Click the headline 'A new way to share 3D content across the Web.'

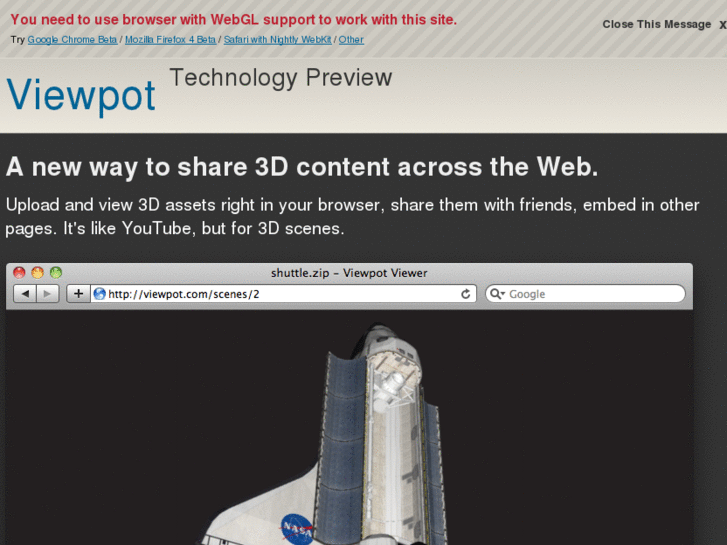pyautogui.click(x=302, y=167)
